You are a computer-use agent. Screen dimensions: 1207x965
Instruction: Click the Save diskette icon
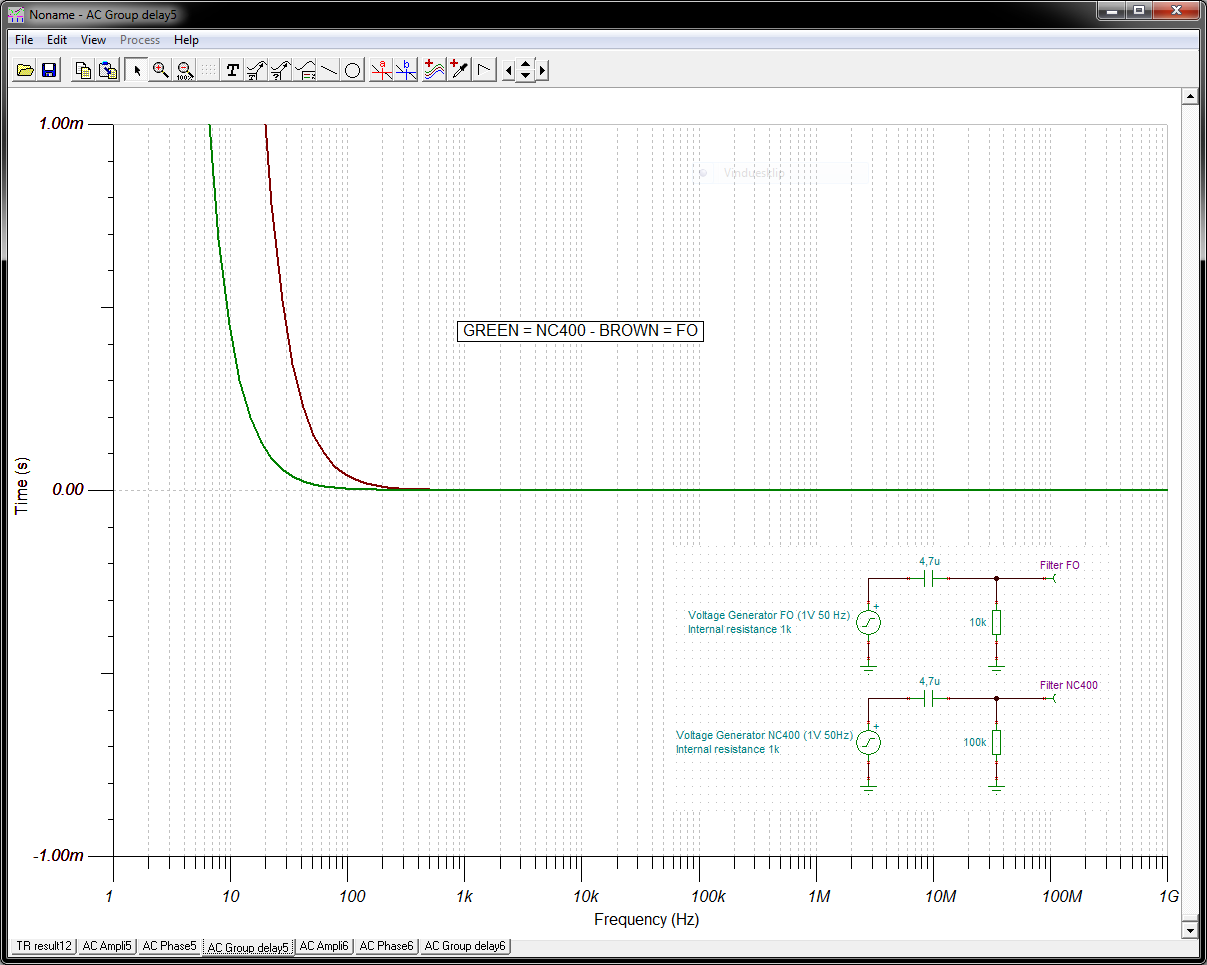pyautogui.click(x=48, y=70)
